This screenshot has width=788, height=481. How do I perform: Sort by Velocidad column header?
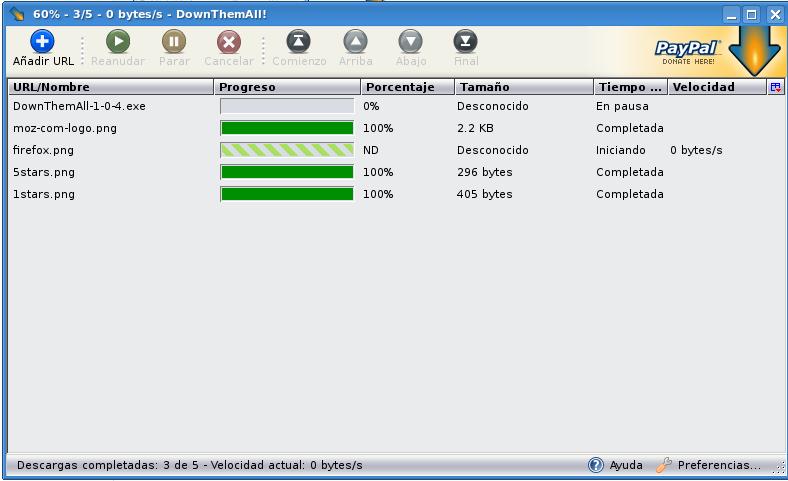click(717, 87)
